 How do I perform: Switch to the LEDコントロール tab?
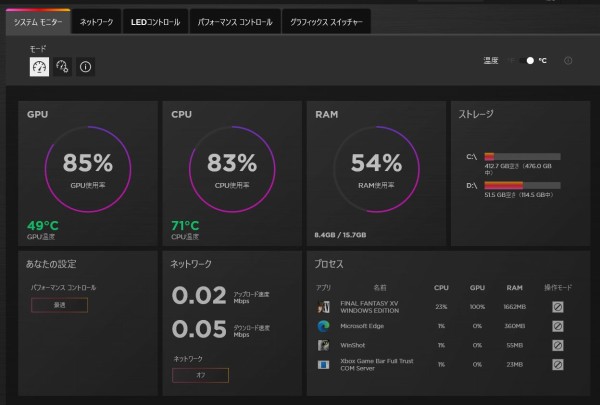click(x=155, y=22)
